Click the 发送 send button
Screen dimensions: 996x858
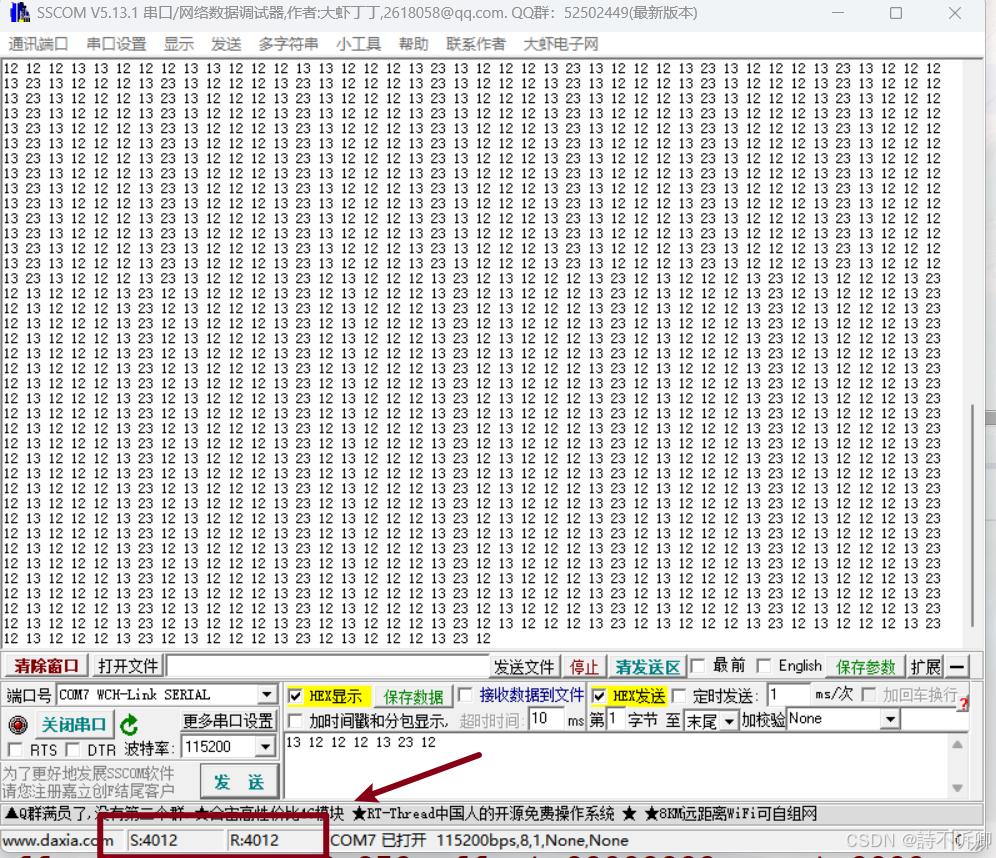click(x=239, y=782)
